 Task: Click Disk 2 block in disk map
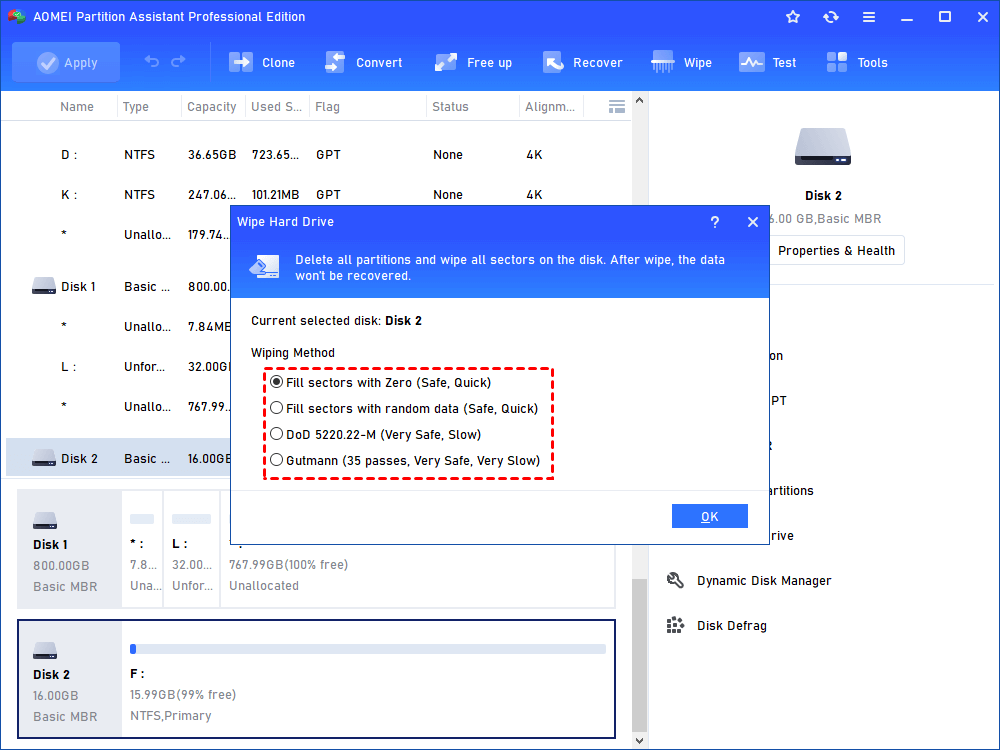[70, 679]
